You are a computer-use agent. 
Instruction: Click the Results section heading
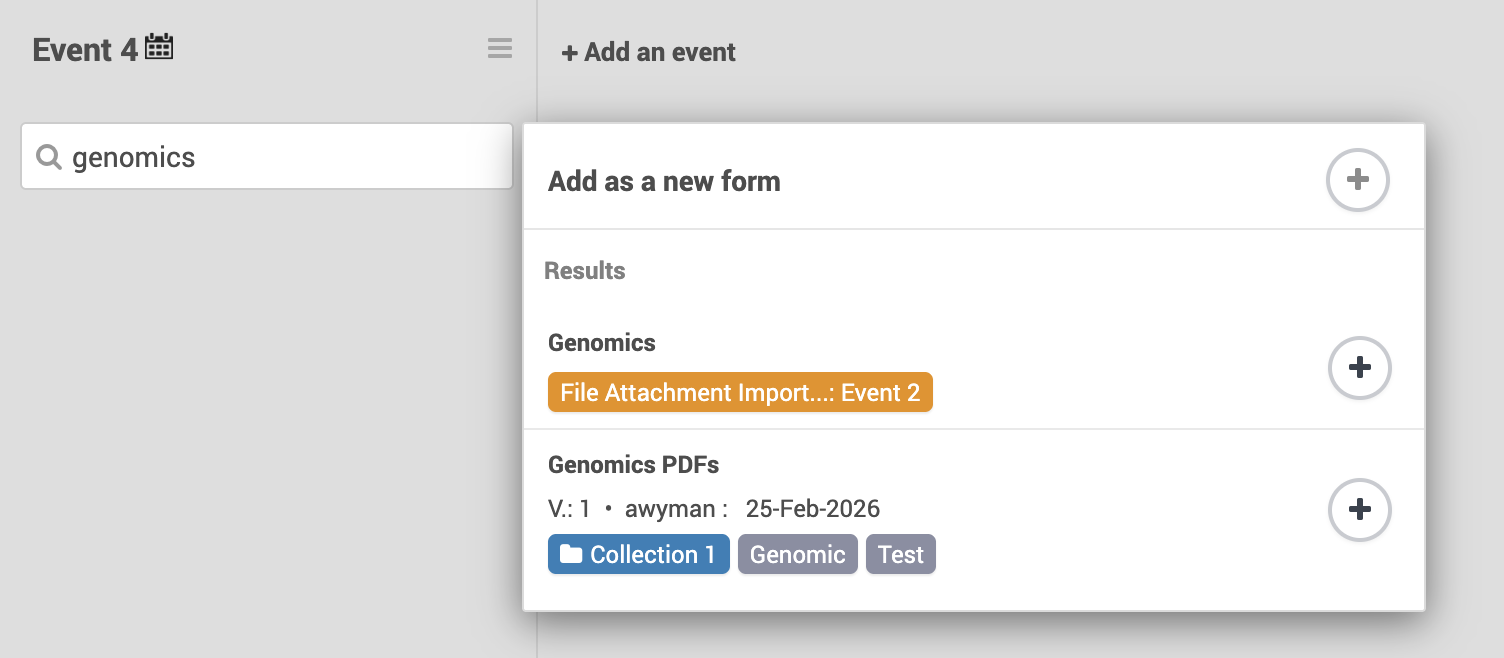point(585,271)
